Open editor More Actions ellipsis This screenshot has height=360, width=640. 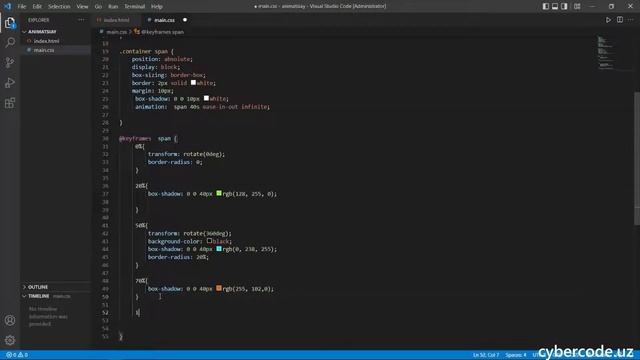[x=631, y=20]
